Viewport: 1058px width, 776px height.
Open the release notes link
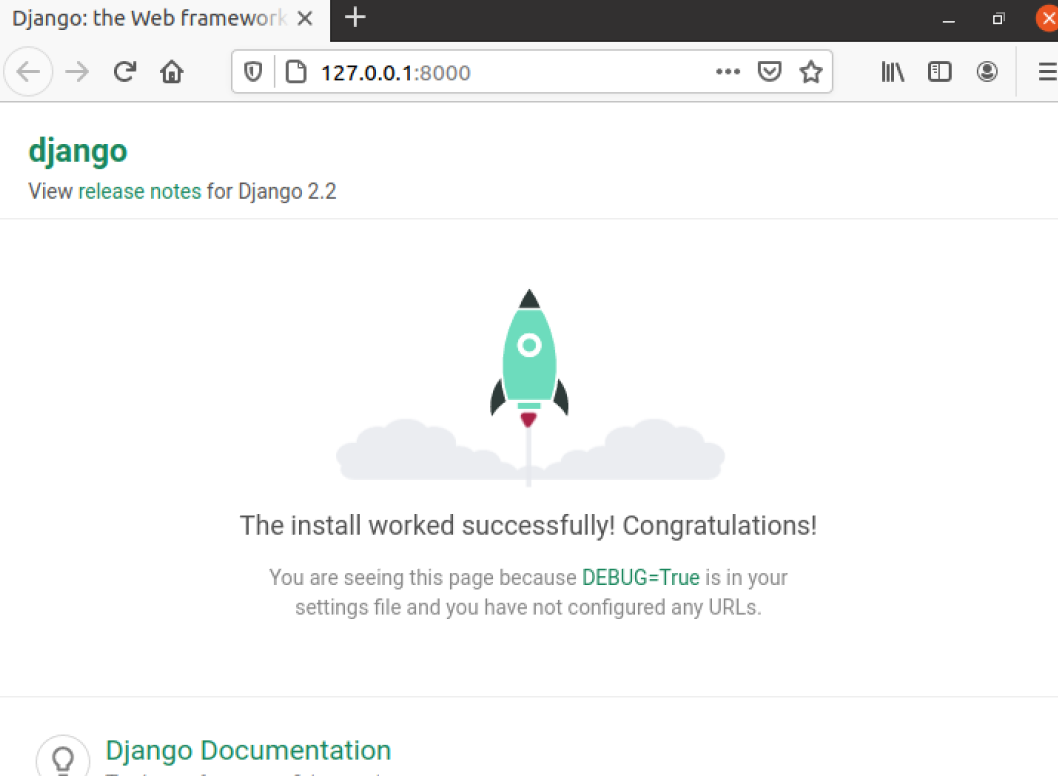[x=140, y=192]
